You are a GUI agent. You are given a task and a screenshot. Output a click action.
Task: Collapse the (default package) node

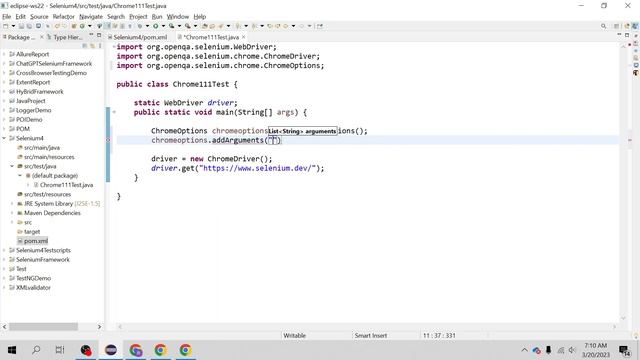click(20, 176)
